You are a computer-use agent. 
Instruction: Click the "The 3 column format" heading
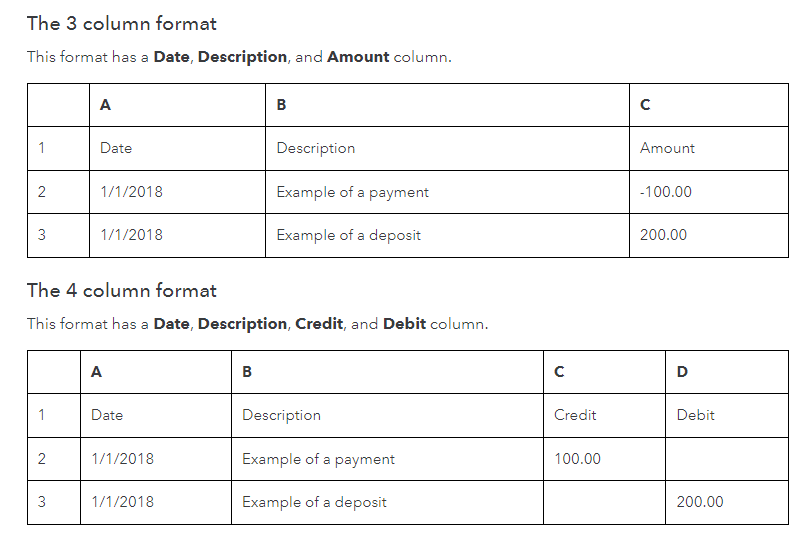(122, 23)
